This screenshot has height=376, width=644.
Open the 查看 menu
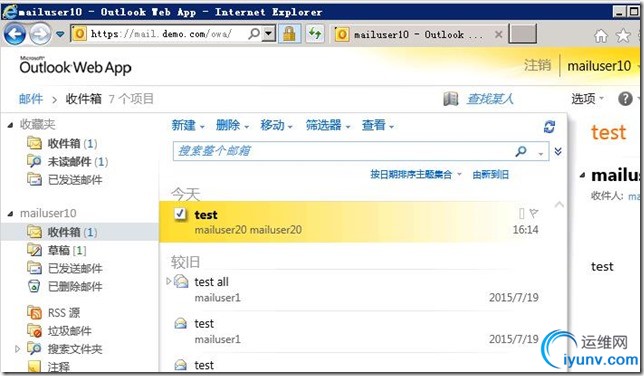tap(377, 125)
